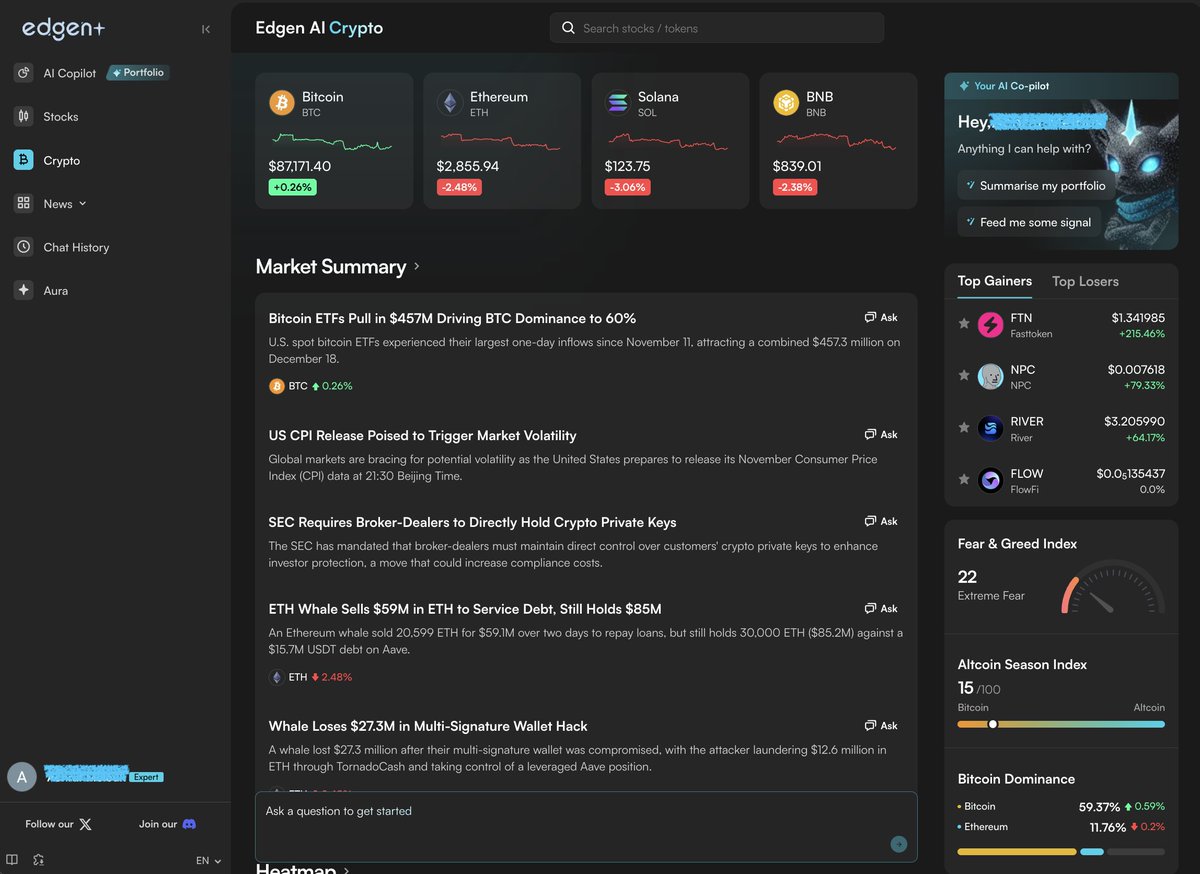Click the puzzle extension icon
The width and height of the screenshot is (1200, 874).
pos(38,859)
